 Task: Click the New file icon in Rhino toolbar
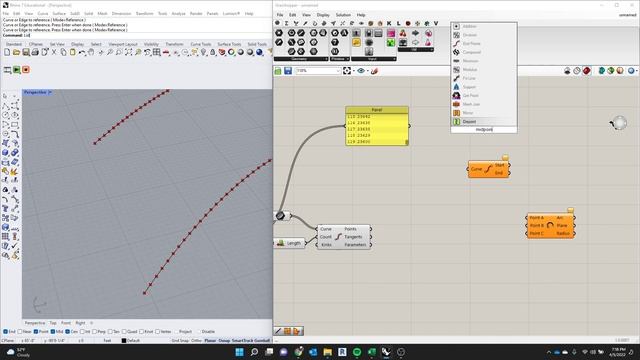point(7,52)
